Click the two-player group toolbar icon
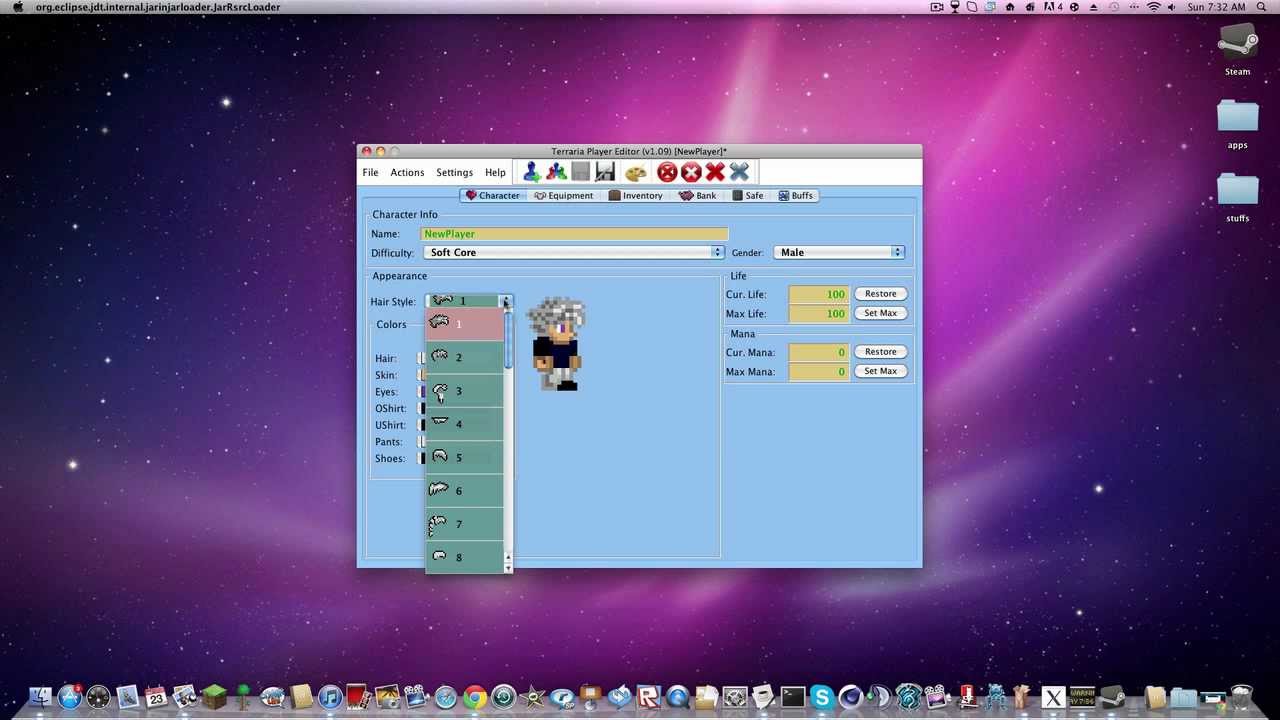The height and width of the screenshot is (720, 1280). (x=556, y=173)
